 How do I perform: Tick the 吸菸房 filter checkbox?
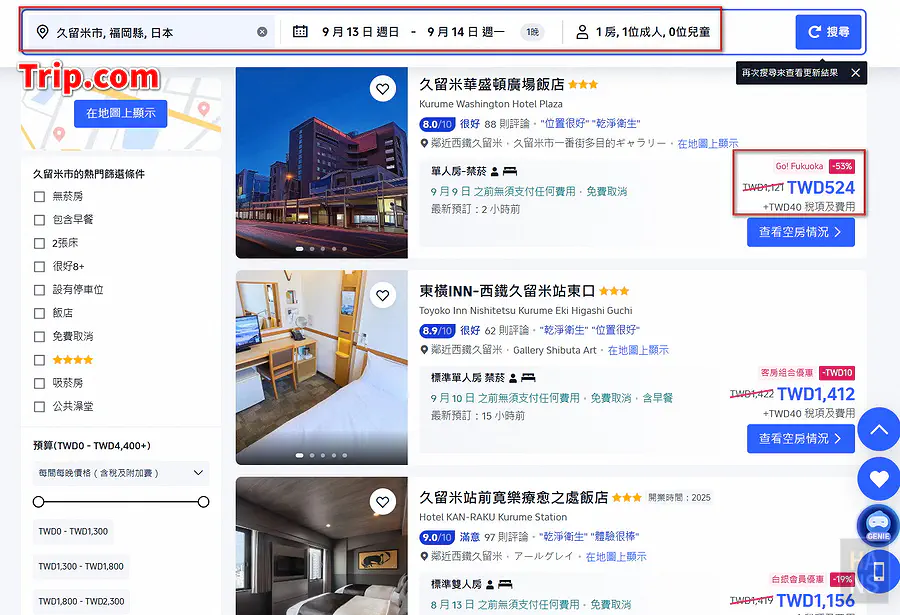pyautogui.click(x=39, y=383)
